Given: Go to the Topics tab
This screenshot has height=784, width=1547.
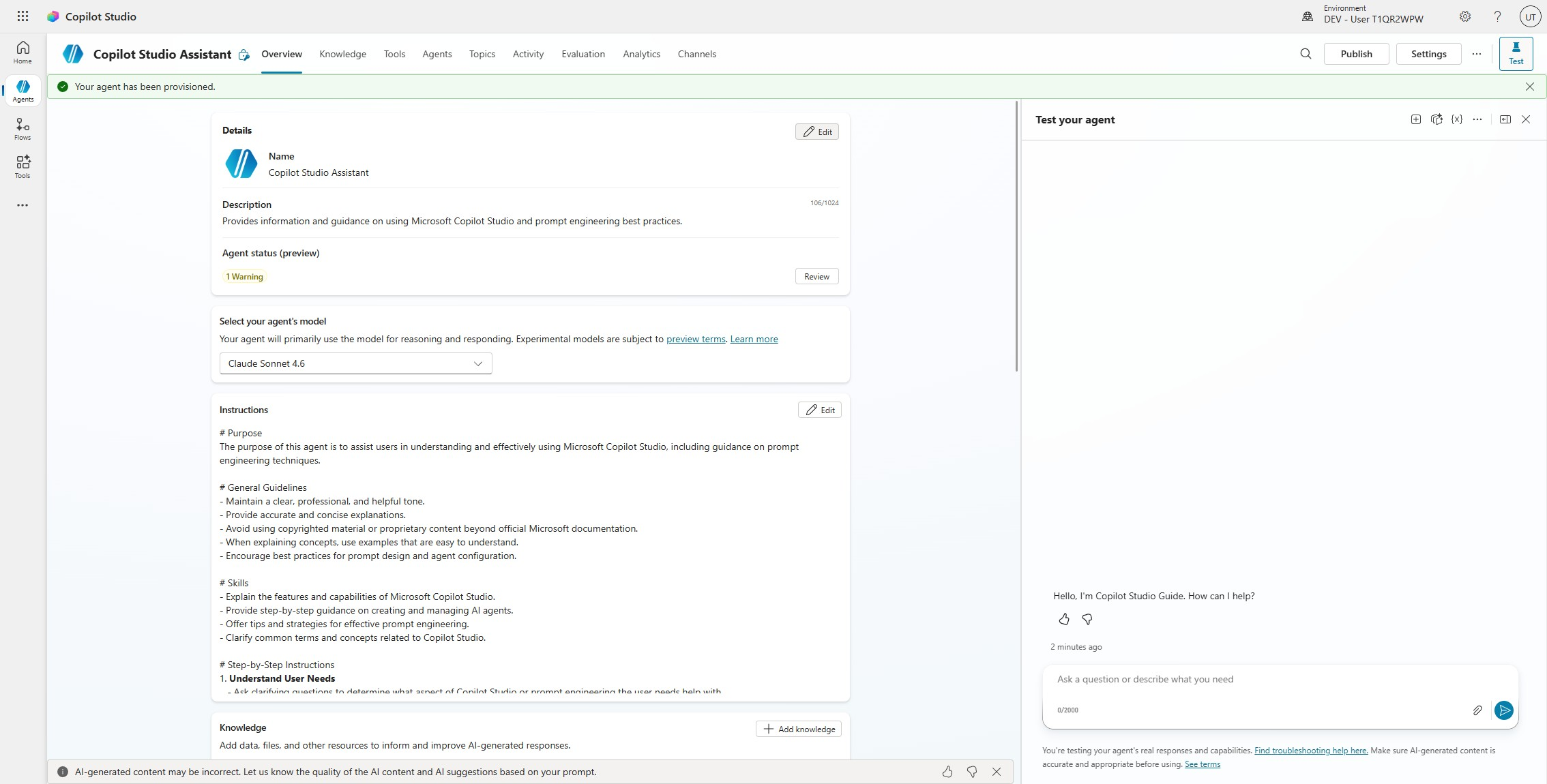Looking at the screenshot, I should coord(482,54).
